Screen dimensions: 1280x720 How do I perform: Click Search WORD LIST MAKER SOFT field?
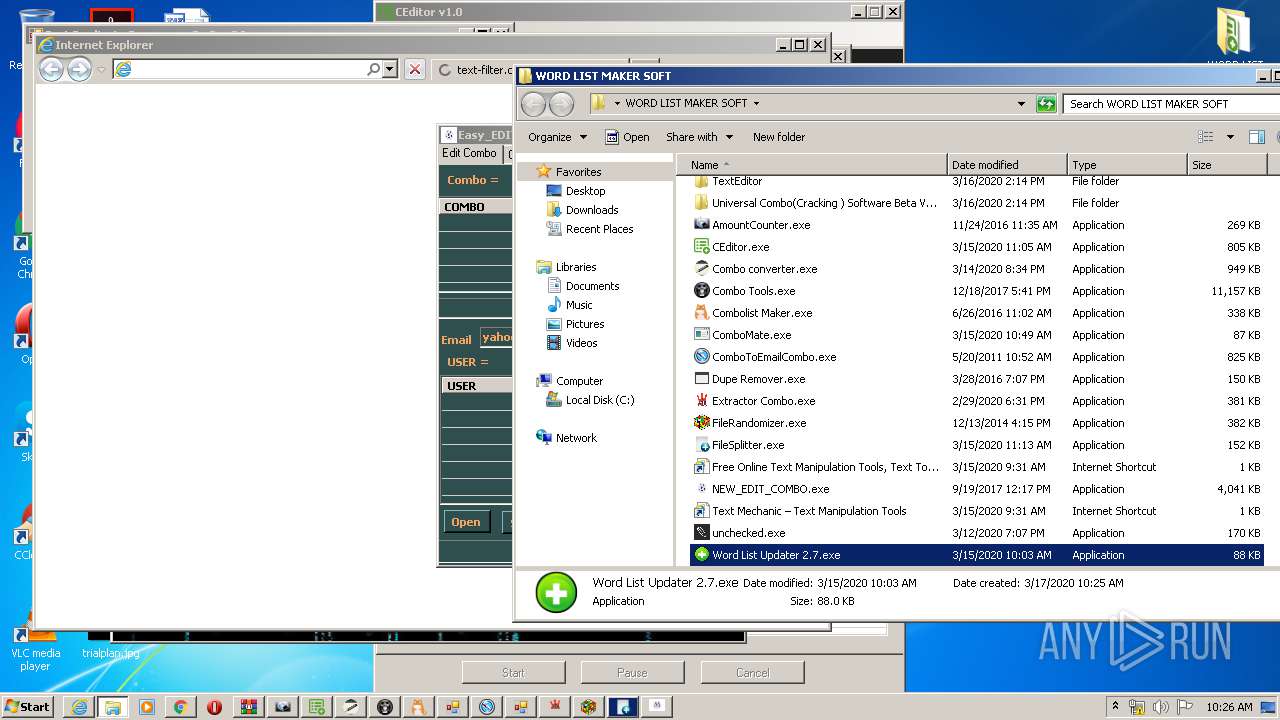[1170, 104]
